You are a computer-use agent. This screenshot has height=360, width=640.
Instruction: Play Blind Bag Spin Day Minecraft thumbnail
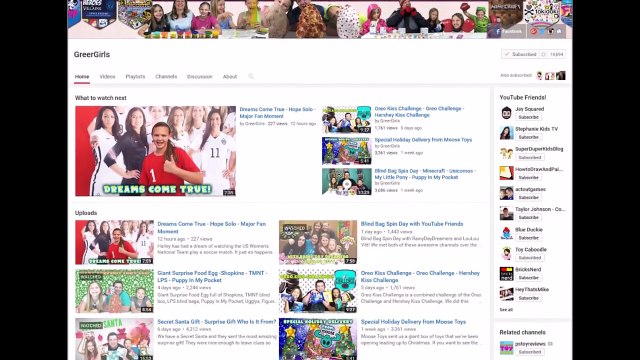pyautogui.click(x=347, y=182)
